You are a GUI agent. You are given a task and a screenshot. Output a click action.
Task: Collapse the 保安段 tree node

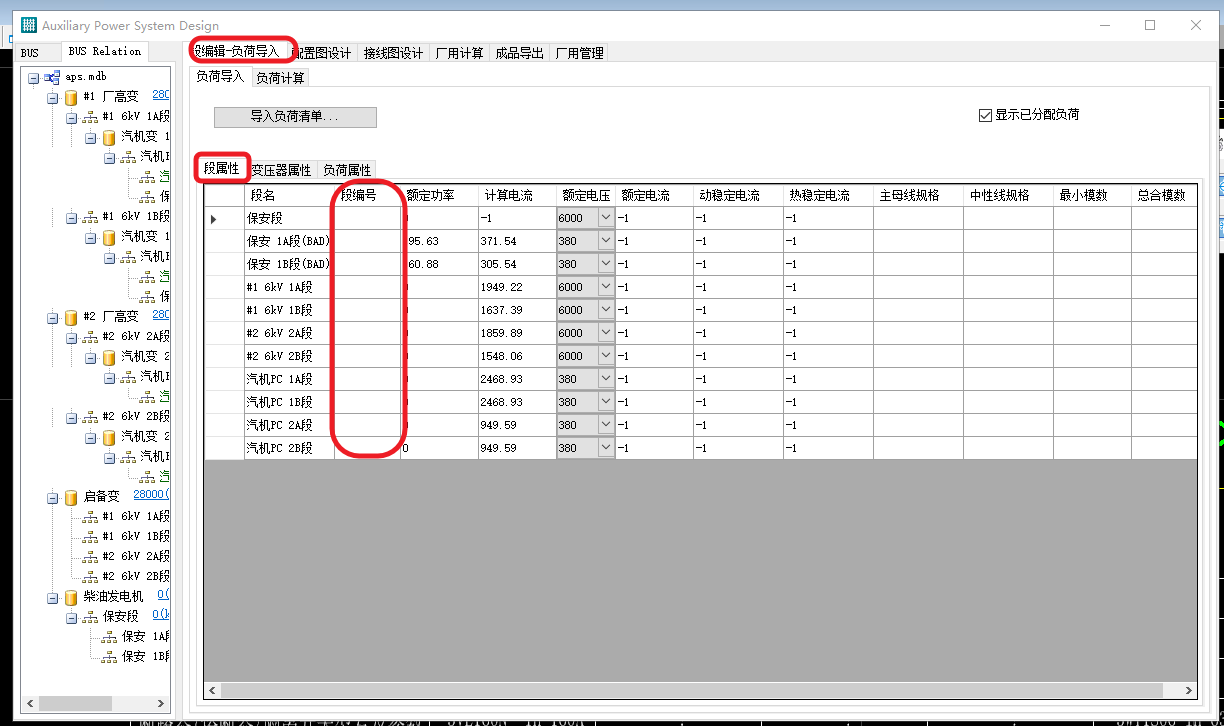tap(71, 617)
